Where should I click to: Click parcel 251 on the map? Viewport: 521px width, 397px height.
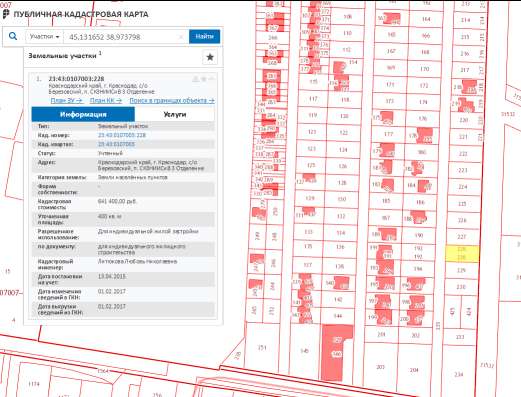click(x=262, y=348)
